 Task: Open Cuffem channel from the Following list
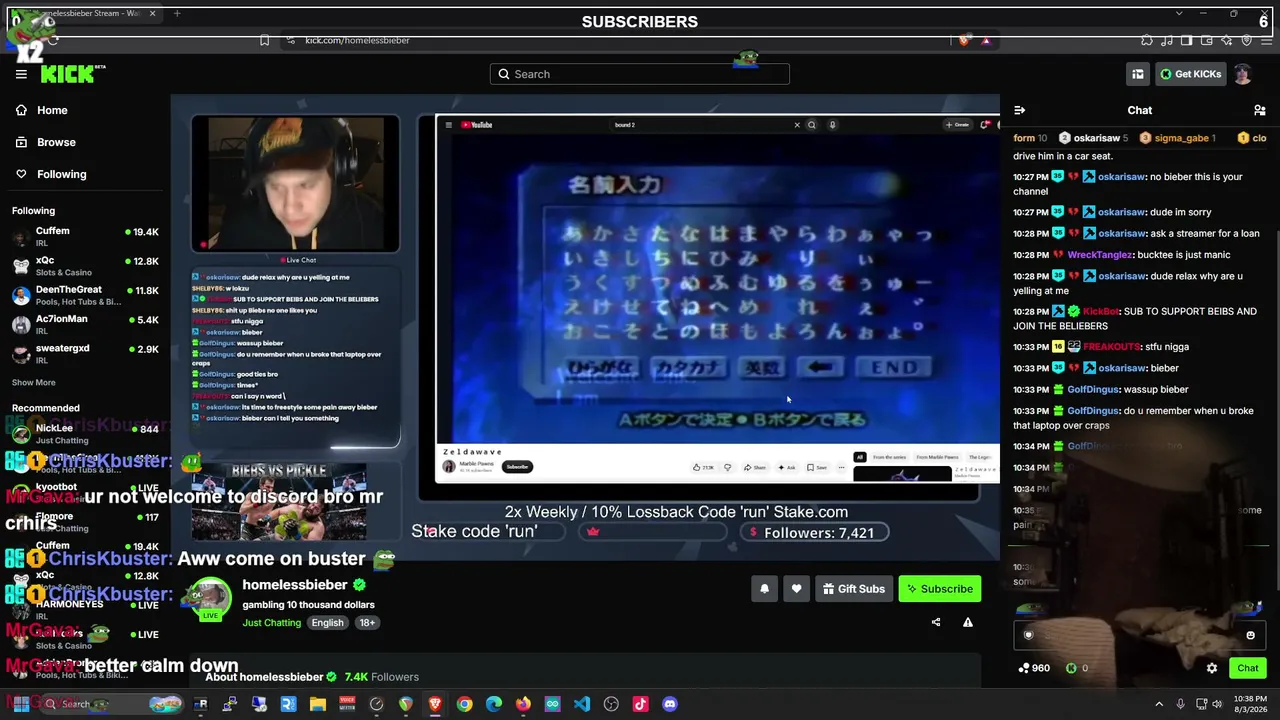coord(84,237)
